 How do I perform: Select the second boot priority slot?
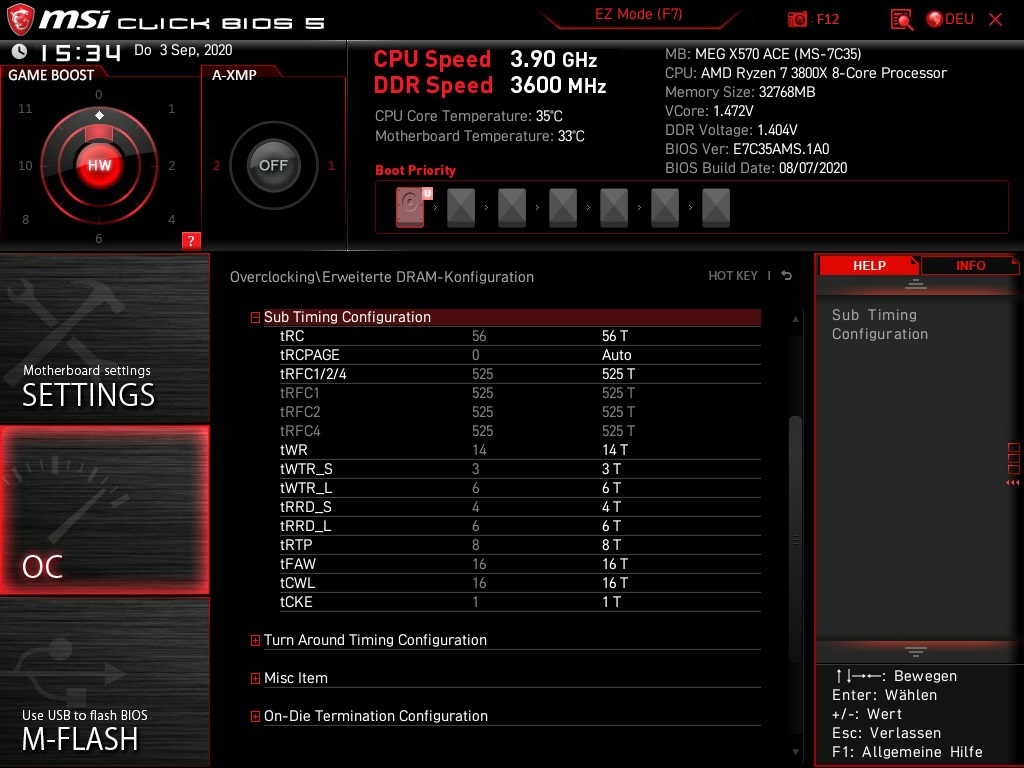[461, 208]
